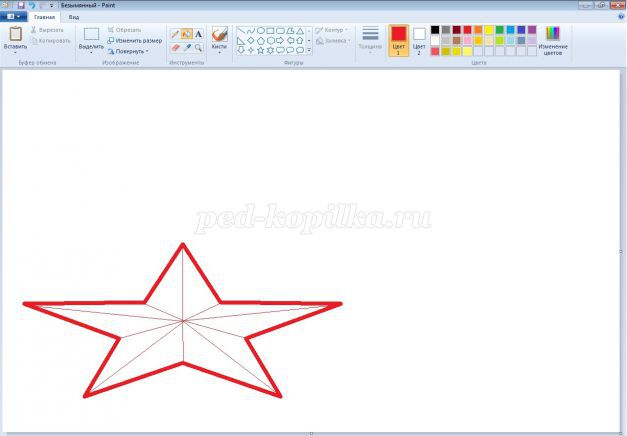627x436 pixels.
Task: Open the Thickness (Толщина) dropdown
Action: point(370,39)
